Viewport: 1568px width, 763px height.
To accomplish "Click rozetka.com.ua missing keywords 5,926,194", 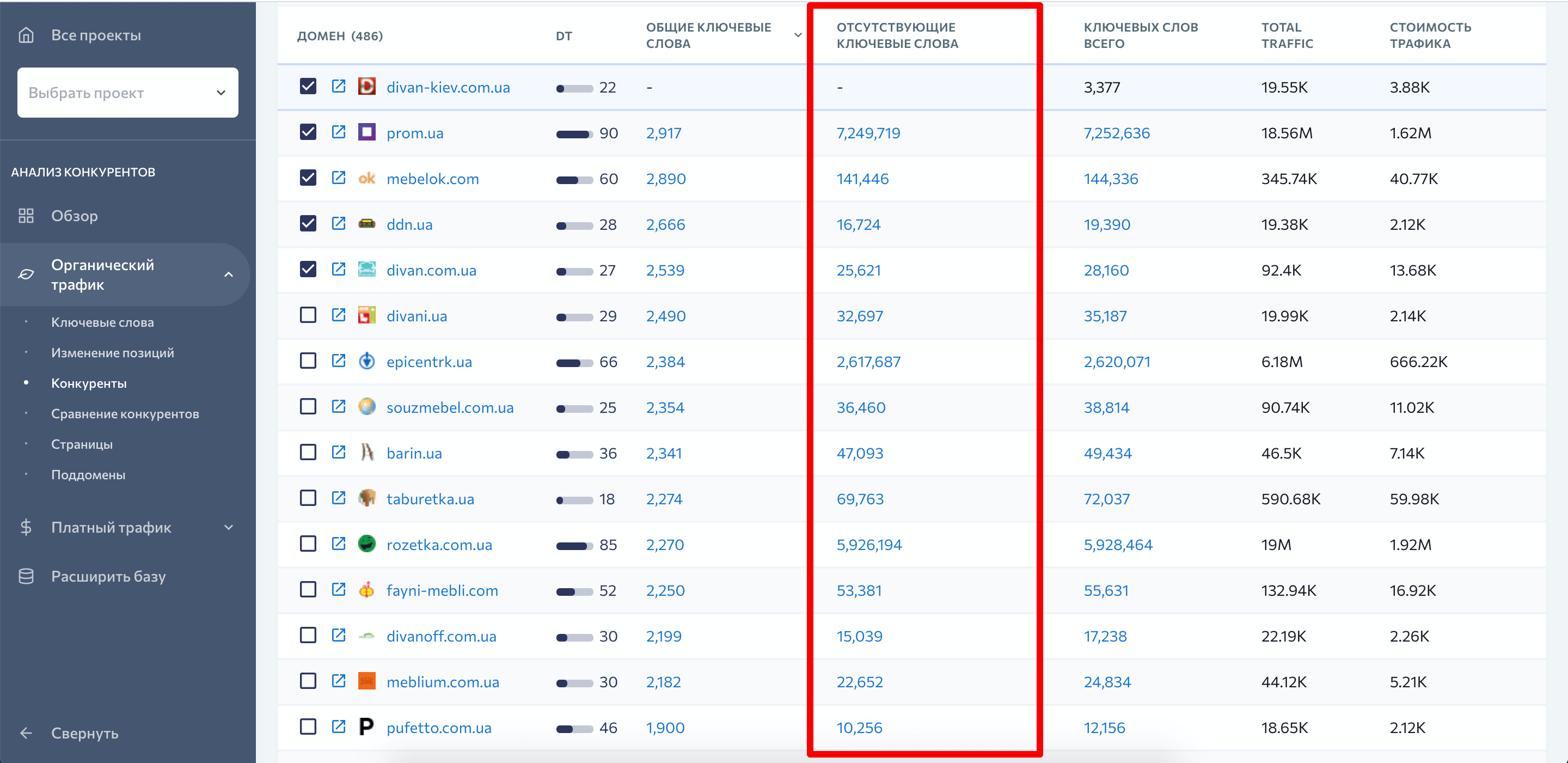I will (869, 545).
